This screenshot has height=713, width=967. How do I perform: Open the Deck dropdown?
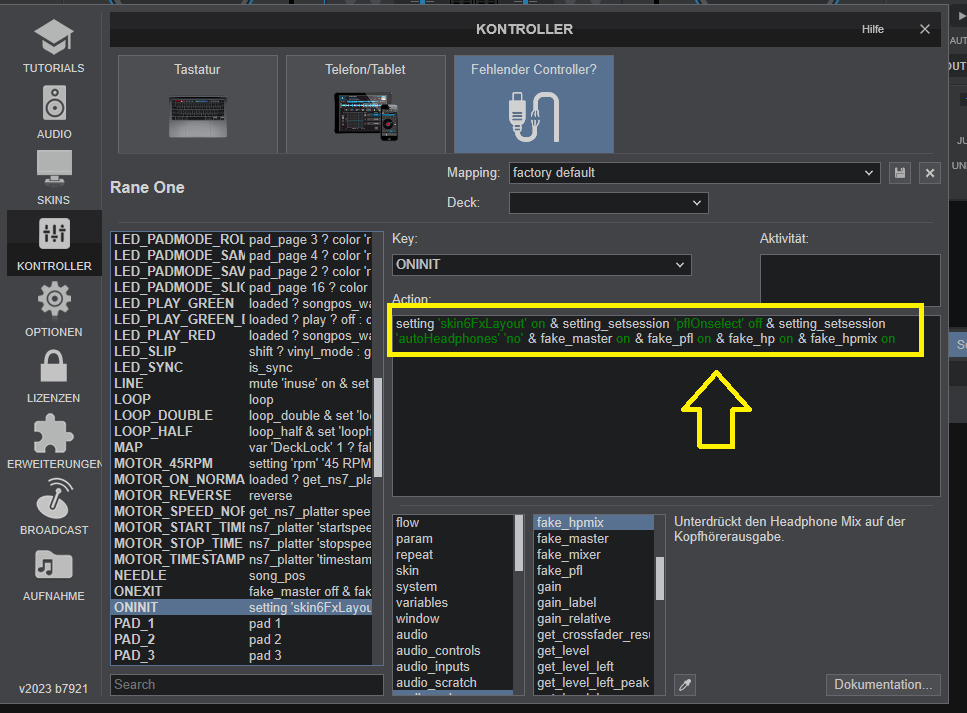point(609,203)
